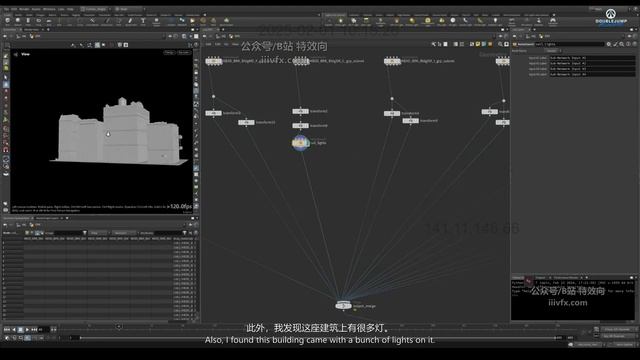Click the magnifier icon in the parameter pane
The width and height of the screenshot is (640, 360).
(x=622, y=44)
